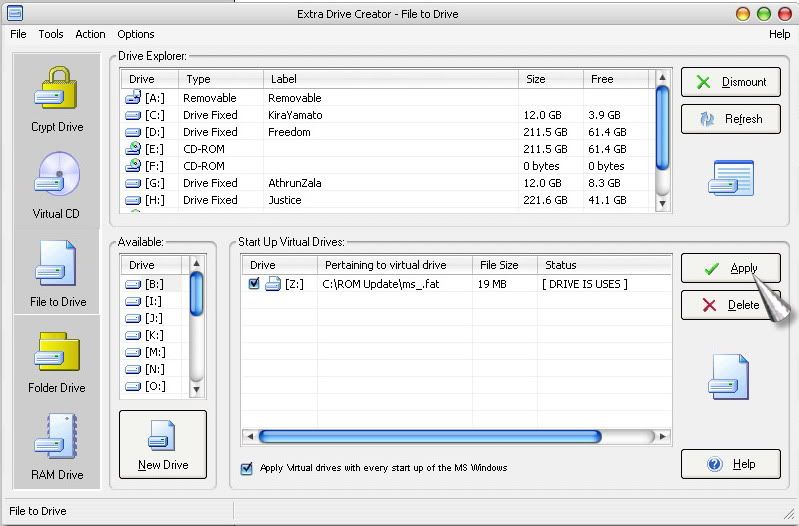Select the C: KiraYamato drive icon
Image resolution: width=799 pixels, height=526 pixels.
coord(133,115)
